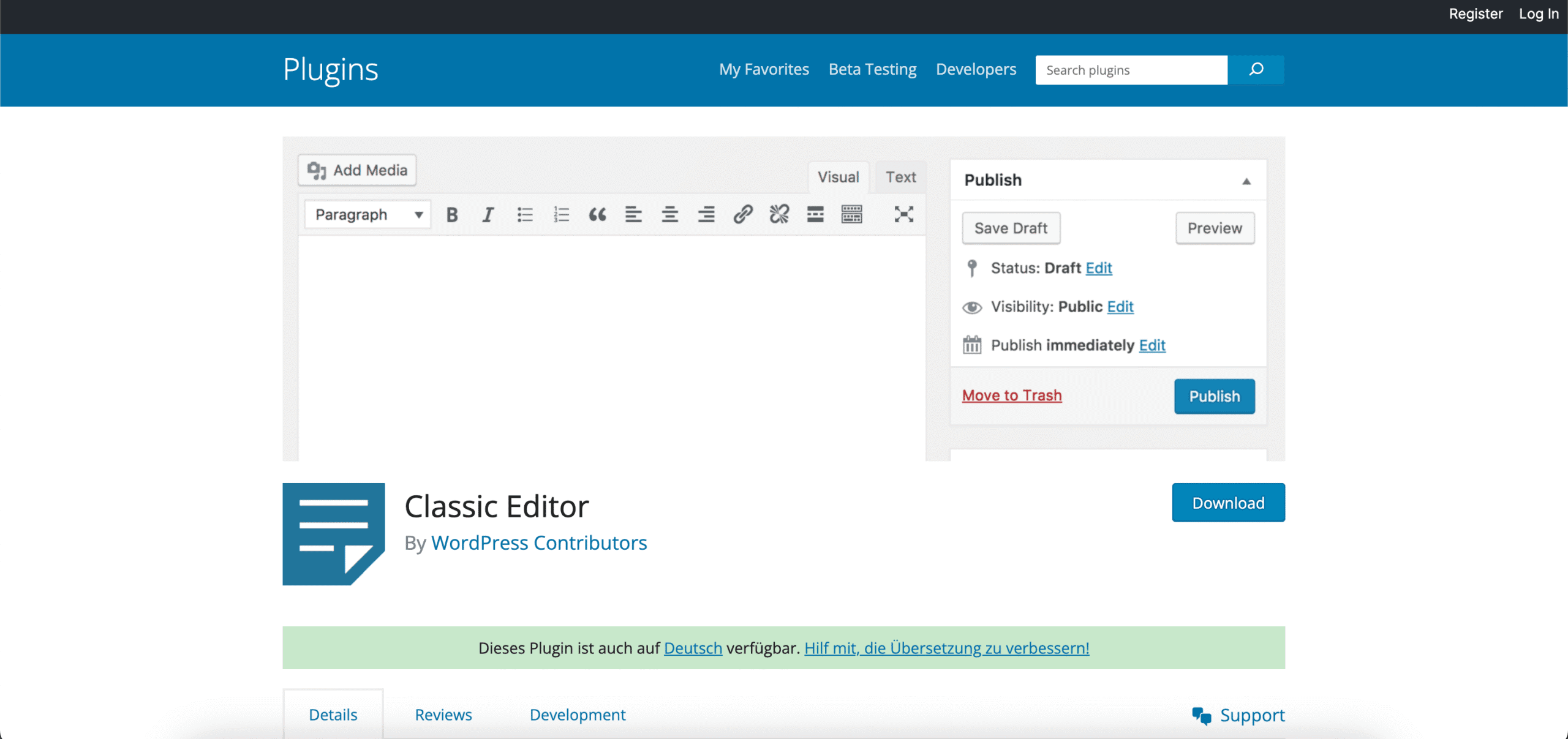This screenshot has height=739, width=1568.
Task: Align text right
Action: point(706,214)
